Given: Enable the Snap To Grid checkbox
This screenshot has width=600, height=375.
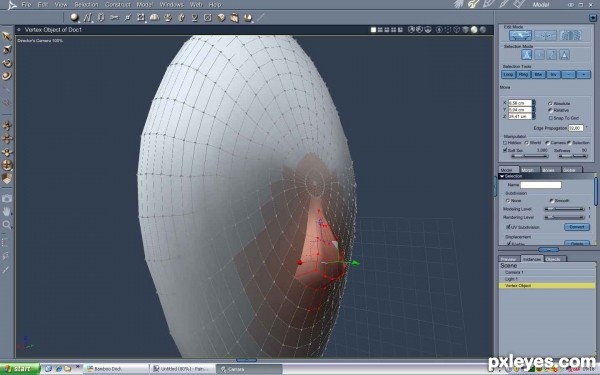Looking at the screenshot, I should tap(551, 118).
